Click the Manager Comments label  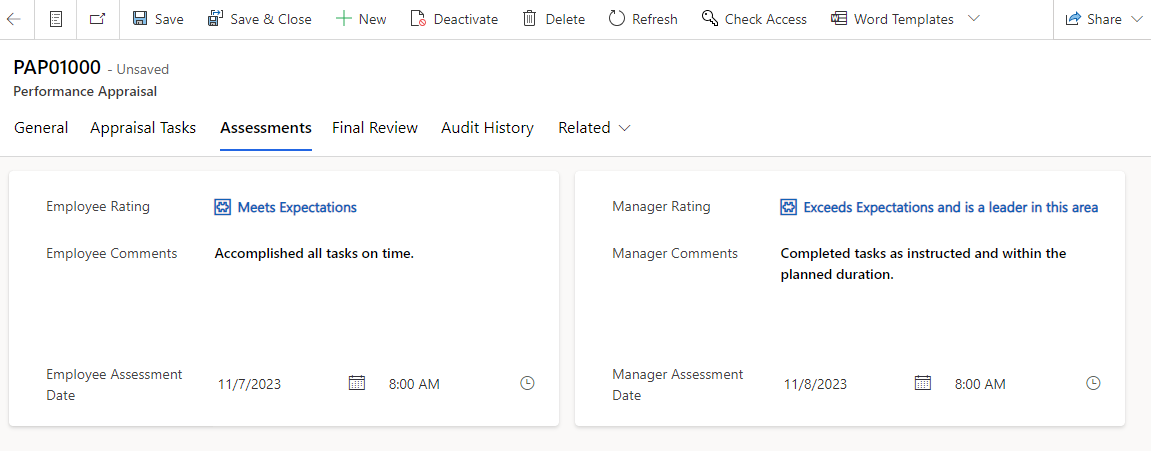(675, 253)
